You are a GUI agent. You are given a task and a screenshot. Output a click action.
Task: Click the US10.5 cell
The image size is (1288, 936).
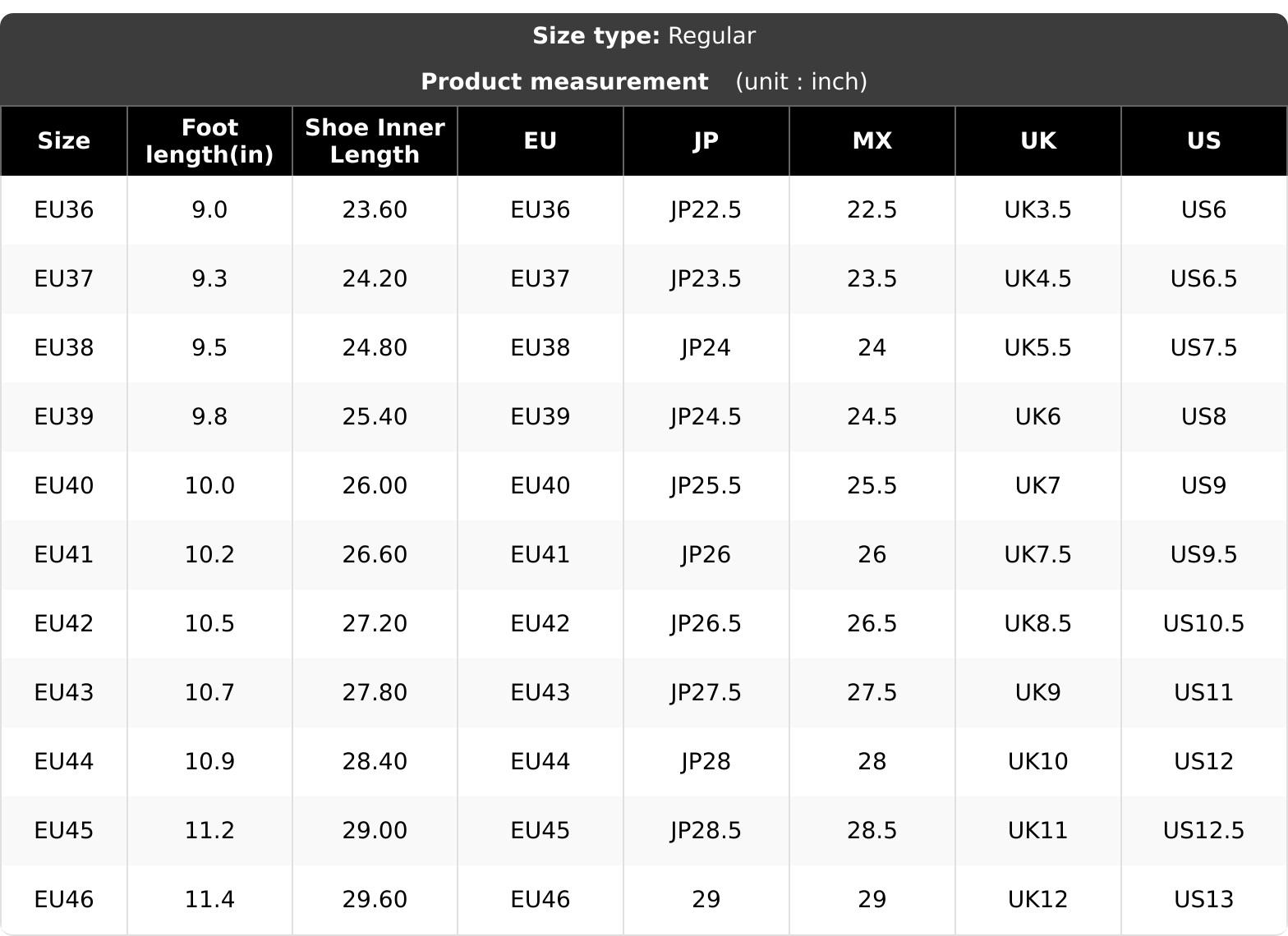tap(1203, 624)
